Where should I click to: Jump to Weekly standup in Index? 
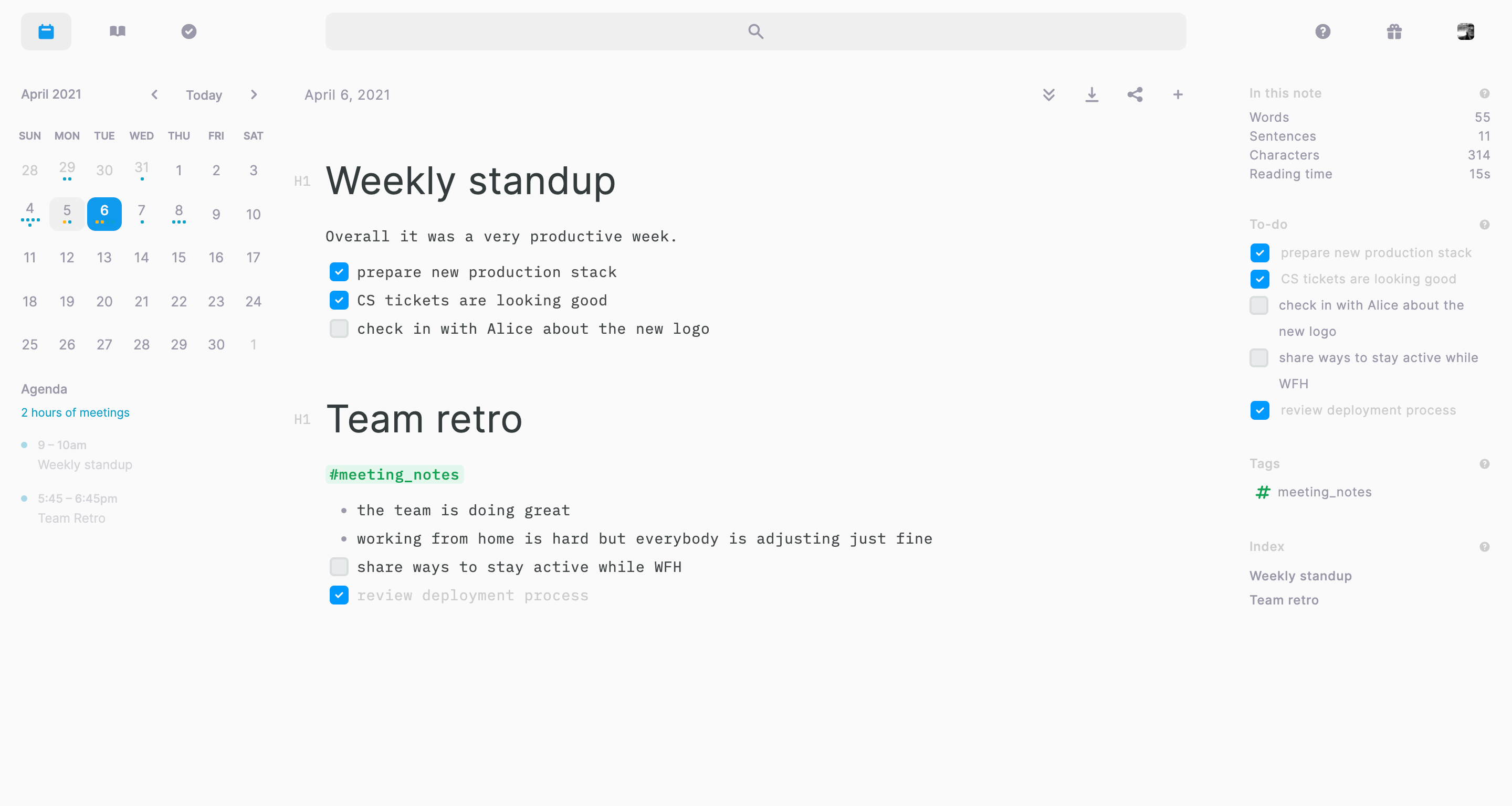tap(1300, 576)
